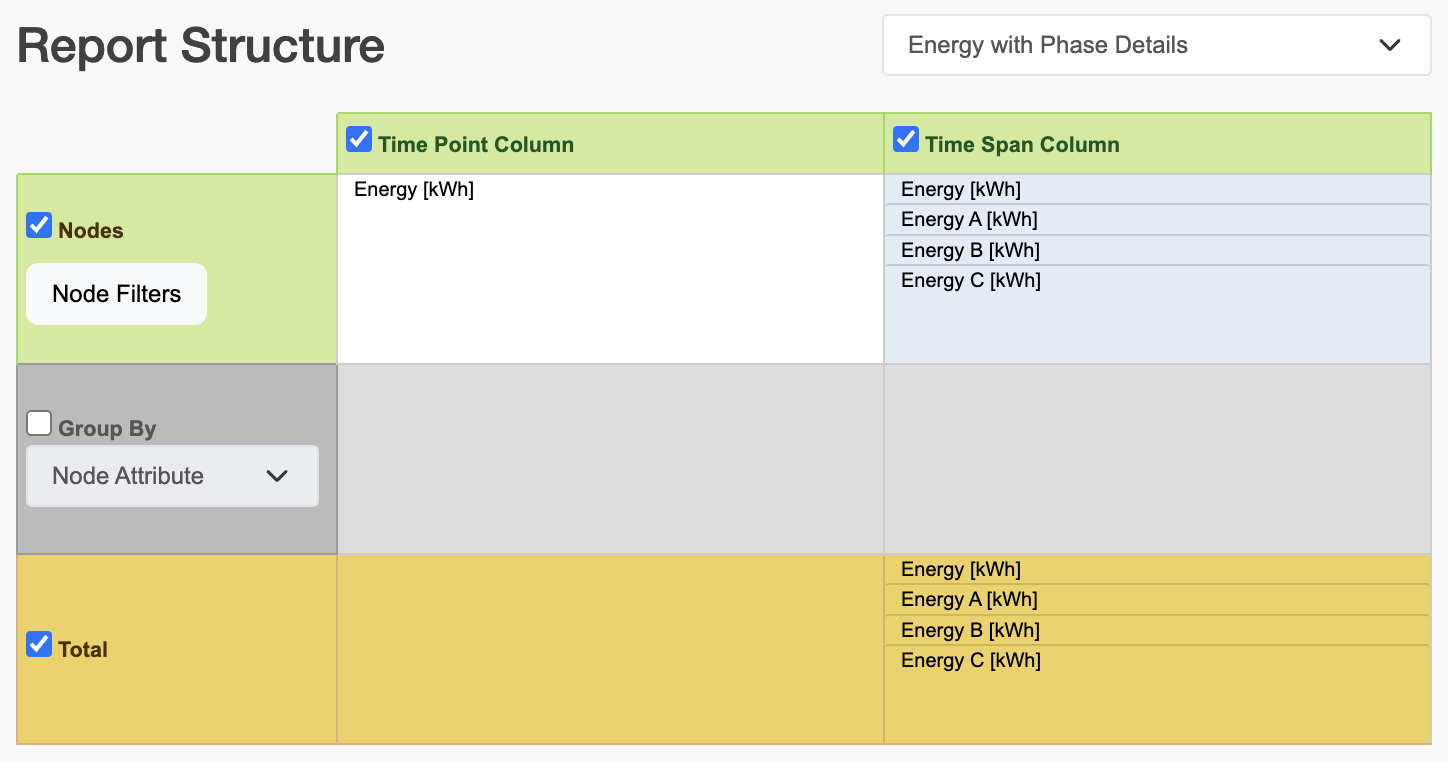The image size is (1448, 762).
Task: Uncheck the Time Point Column checkbox
Action: [359, 140]
